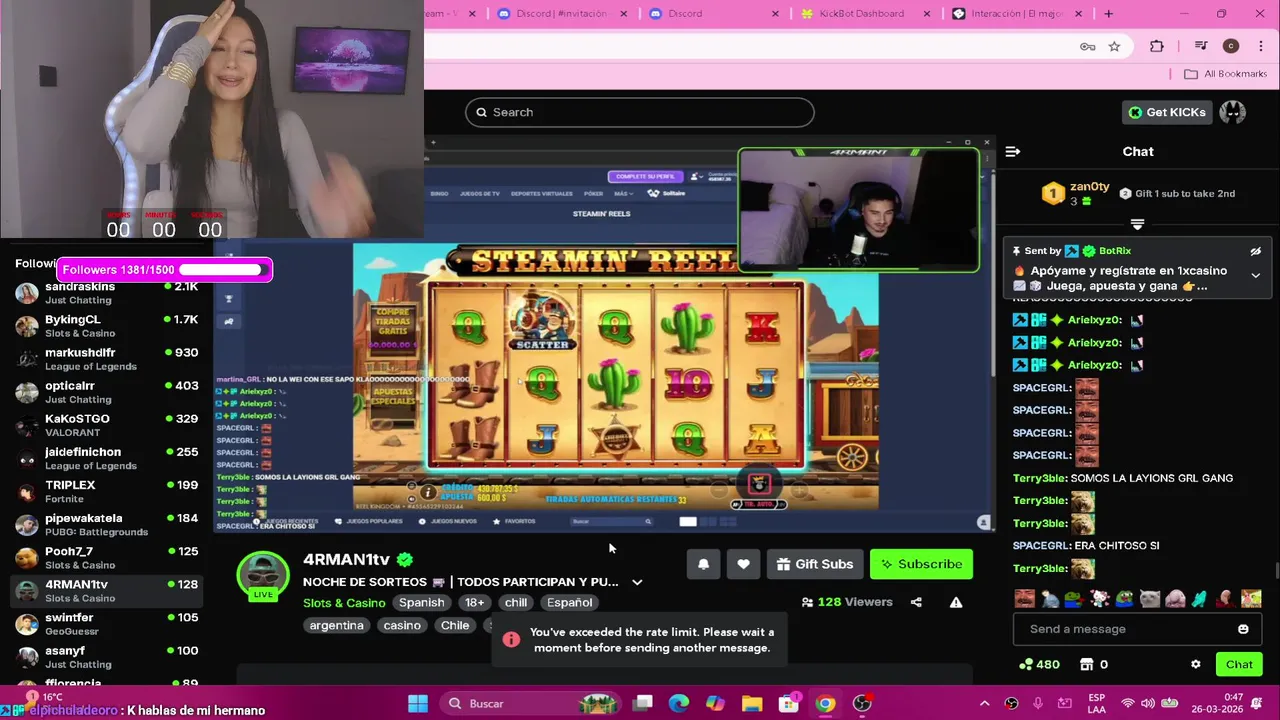1280x720 pixels.
Task: Open Microsoft Edge from the taskbar
Action: (679, 703)
